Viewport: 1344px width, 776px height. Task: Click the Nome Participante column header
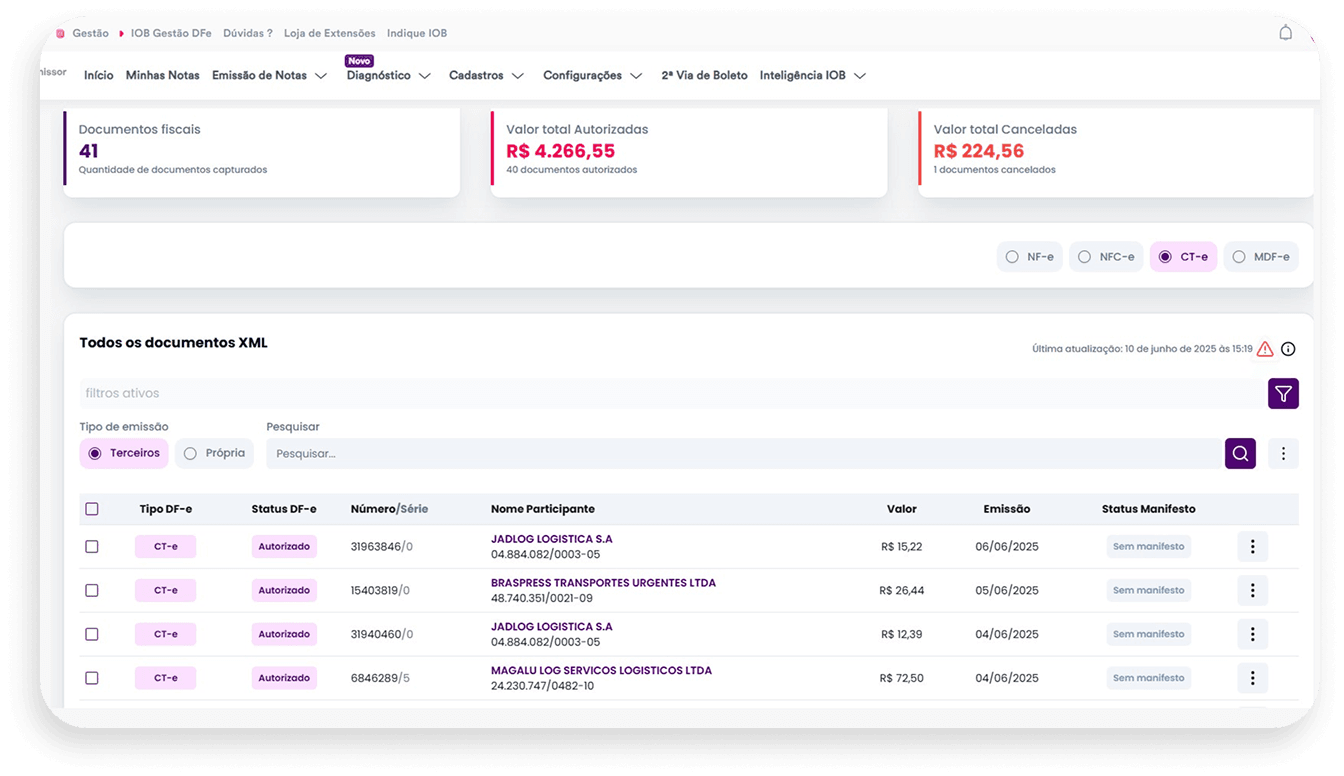(x=543, y=509)
